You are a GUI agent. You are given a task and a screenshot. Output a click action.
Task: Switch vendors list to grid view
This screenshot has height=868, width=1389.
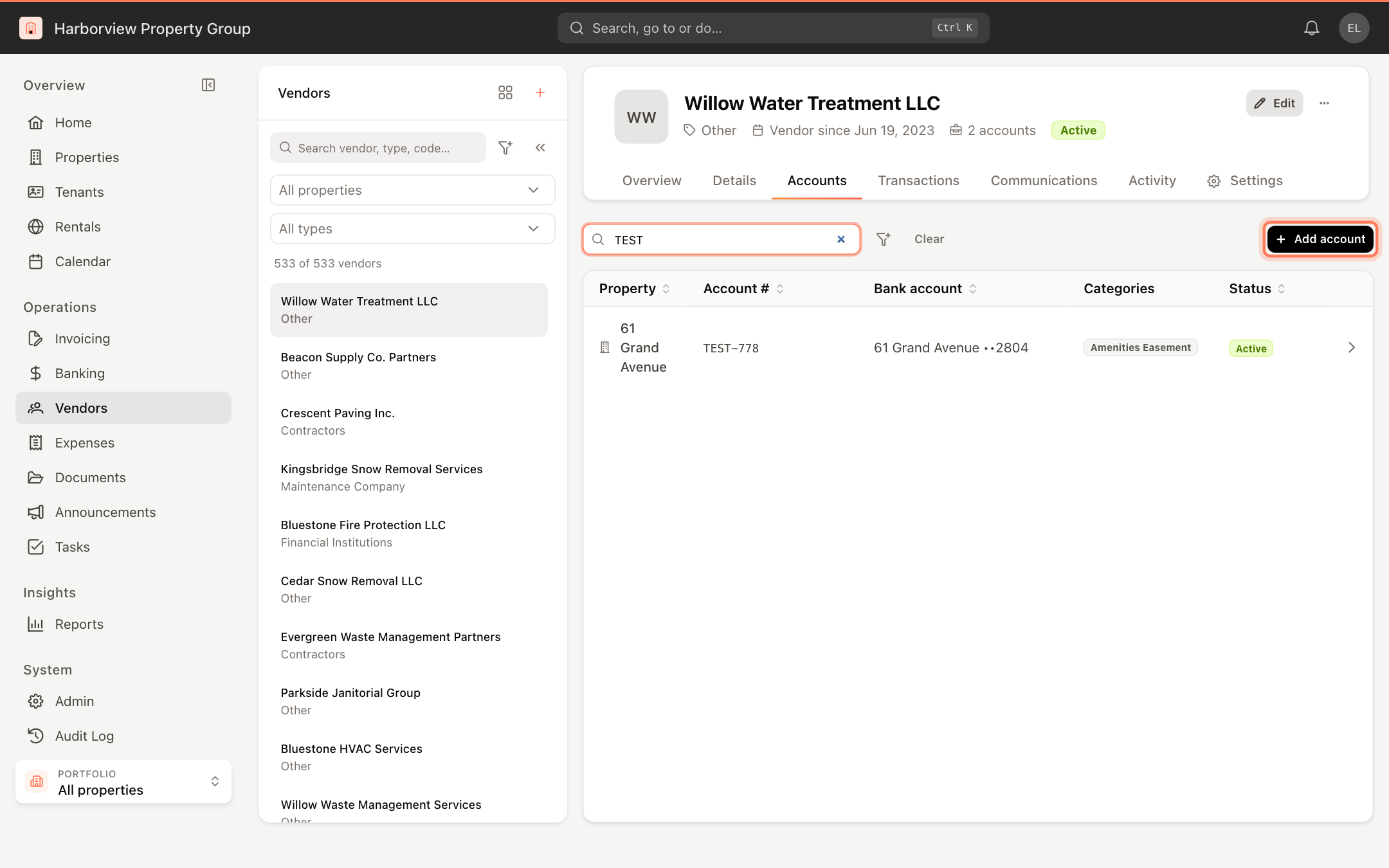(x=505, y=93)
